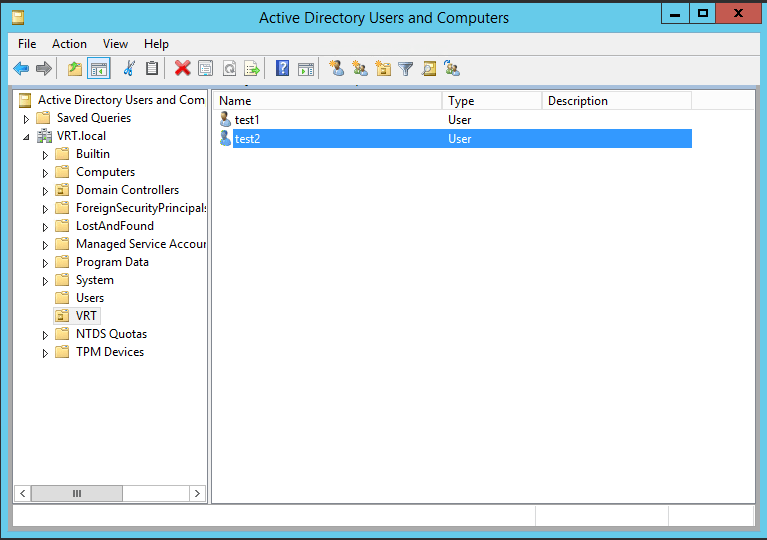Image resolution: width=767 pixels, height=540 pixels.
Task: Open the File menu
Action: click(x=27, y=44)
